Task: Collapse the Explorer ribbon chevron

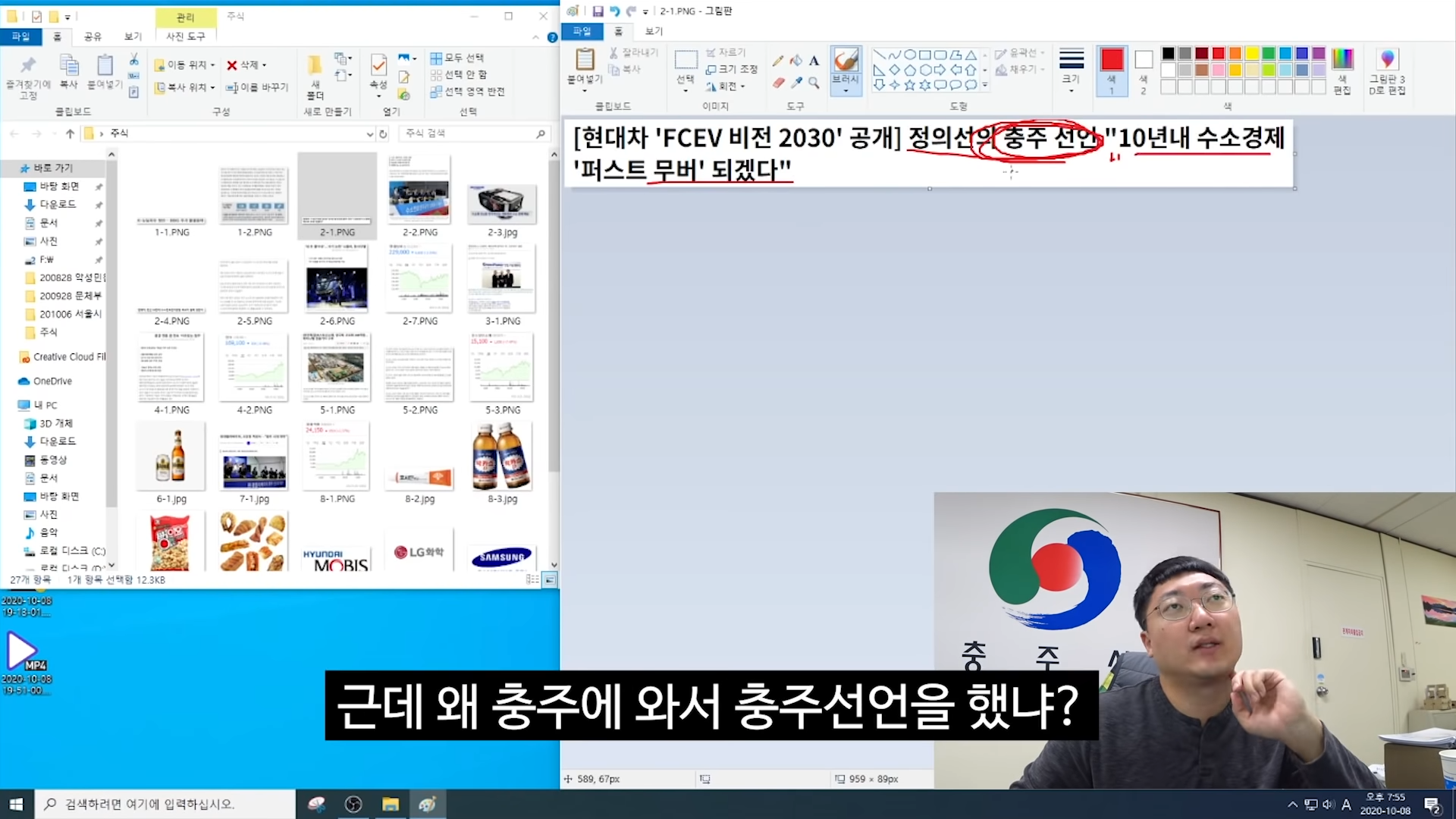Action: [536, 36]
